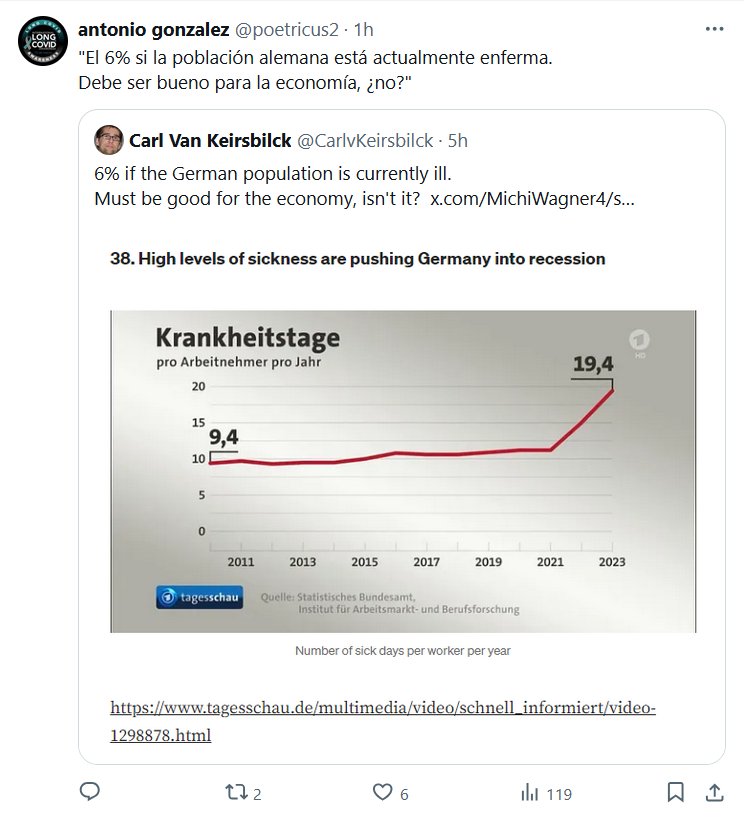
Task: Click the quoted tweet's 5h timestamp
Action: coord(457,141)
